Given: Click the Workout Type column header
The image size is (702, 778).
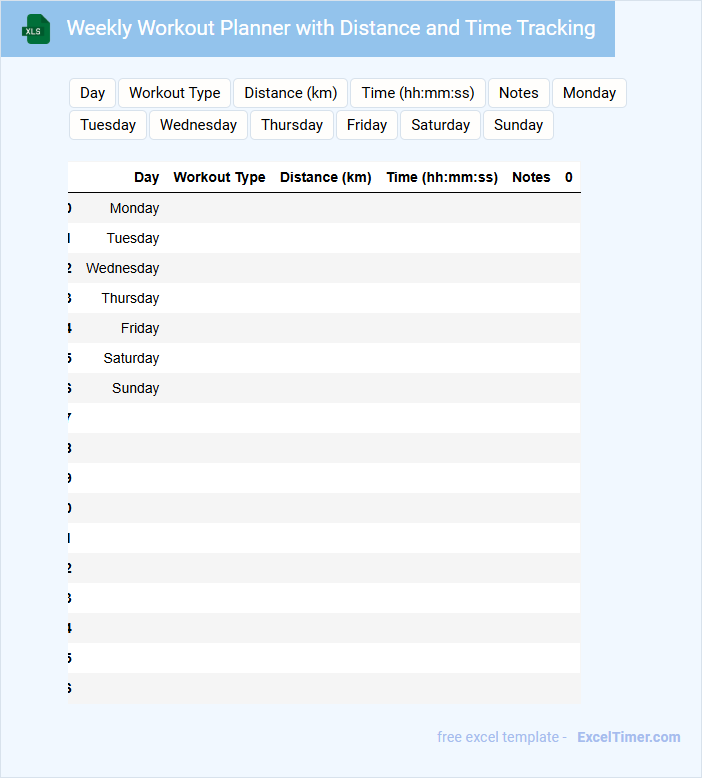Looking at the screenshot, I should click(x=219, y=177).
